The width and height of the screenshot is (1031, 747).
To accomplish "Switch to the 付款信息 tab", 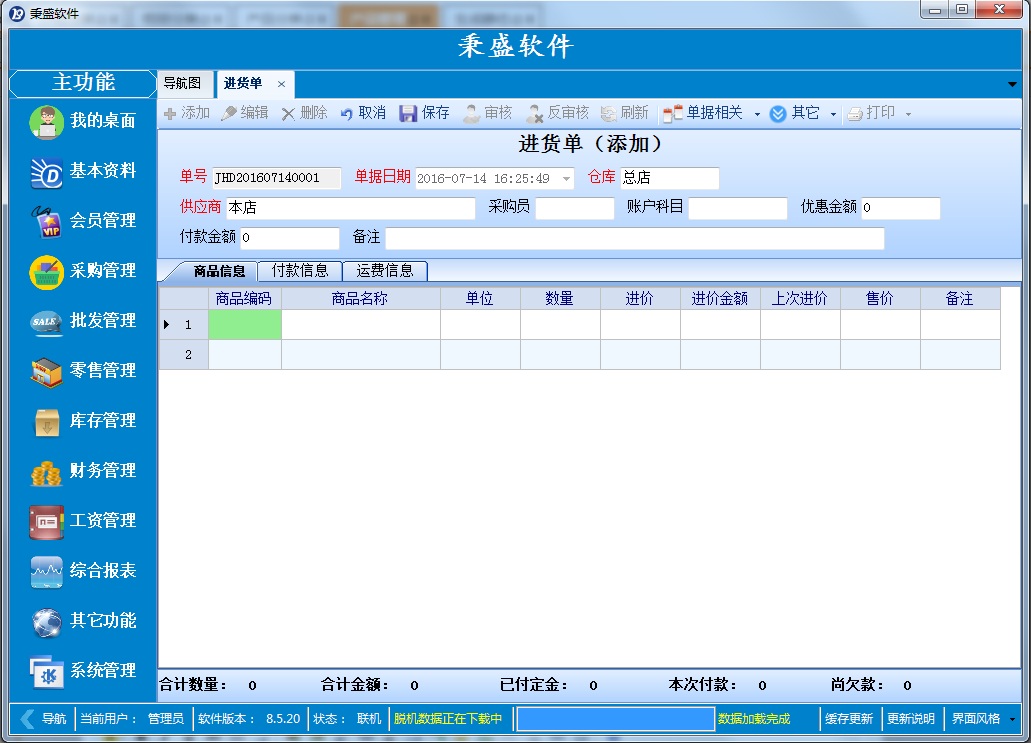I will (300, 271).
